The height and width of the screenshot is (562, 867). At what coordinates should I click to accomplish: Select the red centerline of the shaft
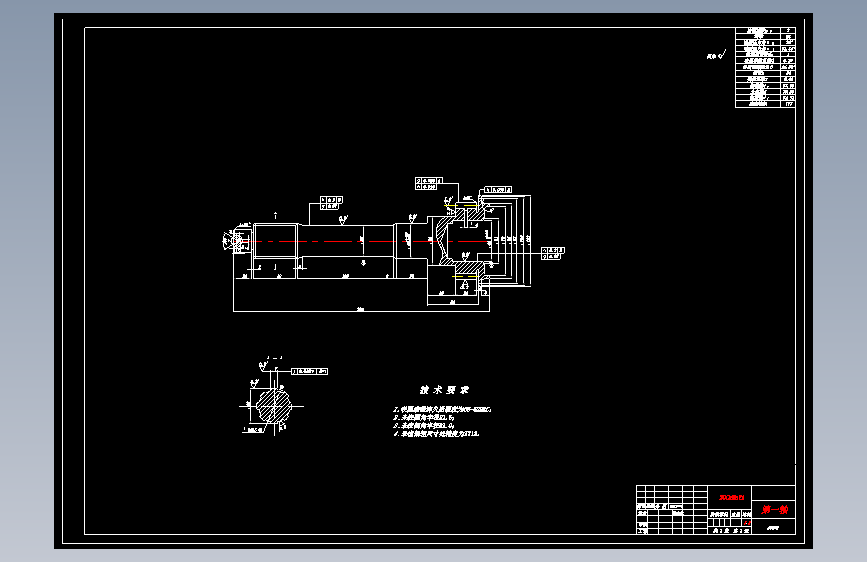coord(361,241)
